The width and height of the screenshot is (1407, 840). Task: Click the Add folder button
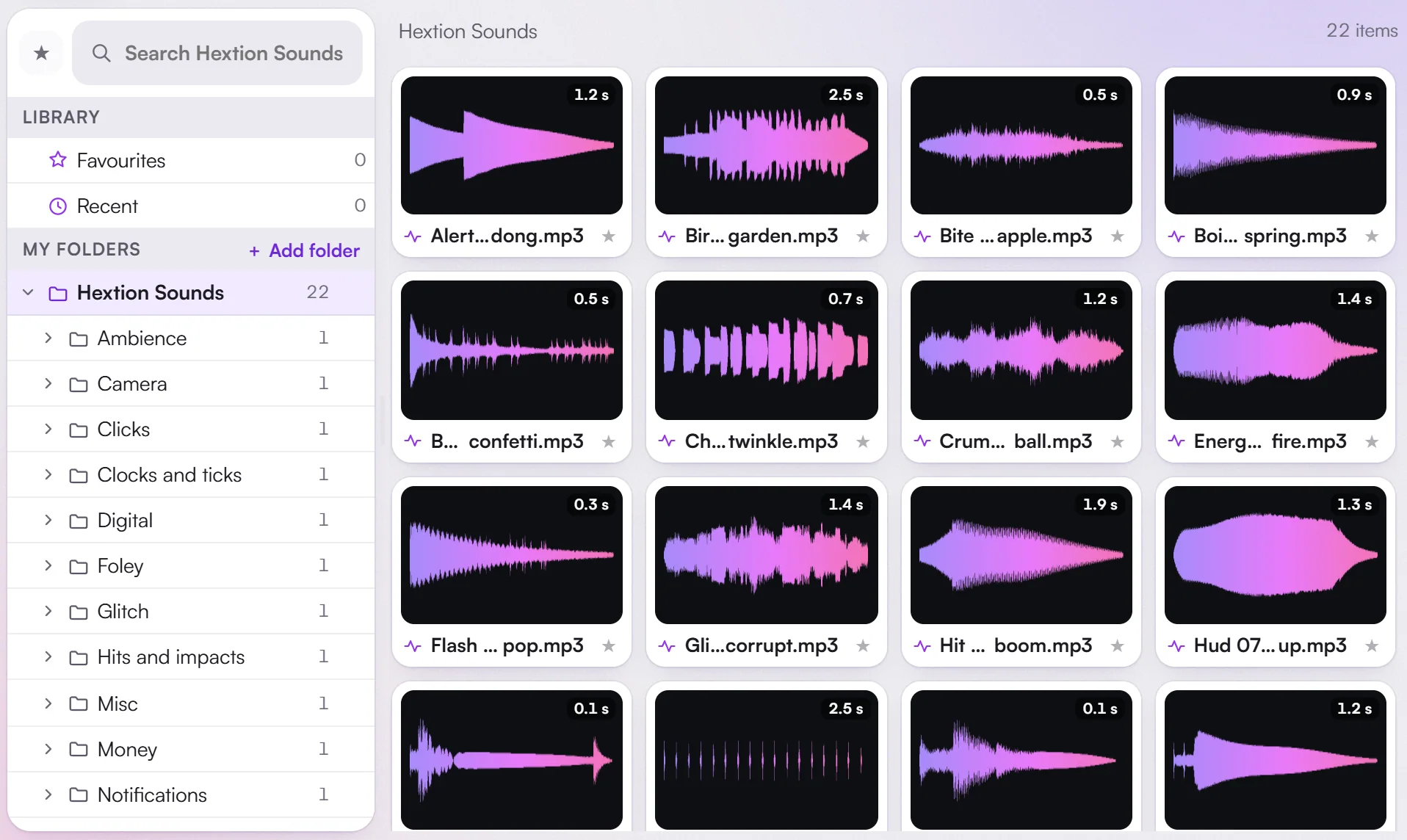pyautogui.click(x=304, y=250)
